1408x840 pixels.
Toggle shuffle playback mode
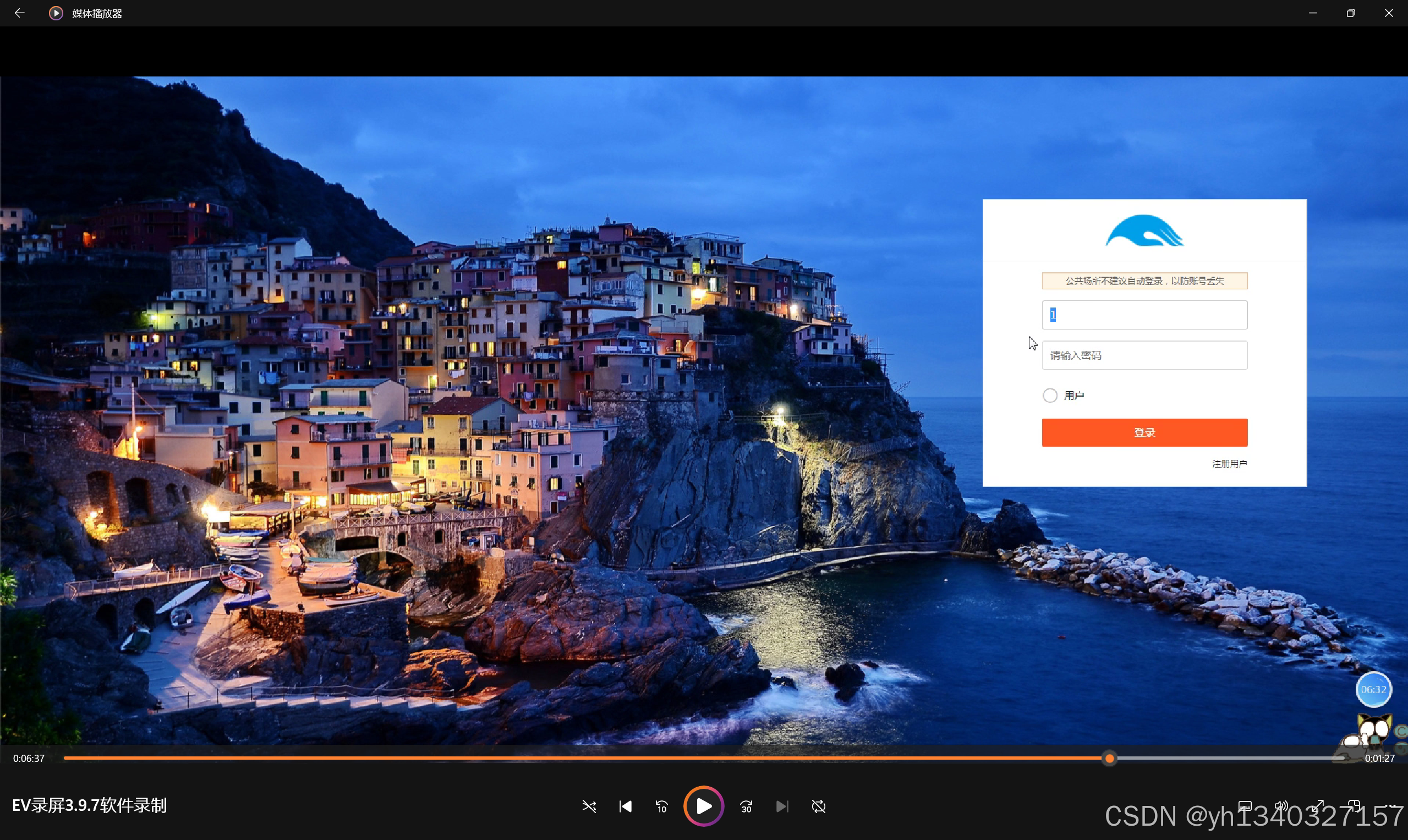[589, 806]
